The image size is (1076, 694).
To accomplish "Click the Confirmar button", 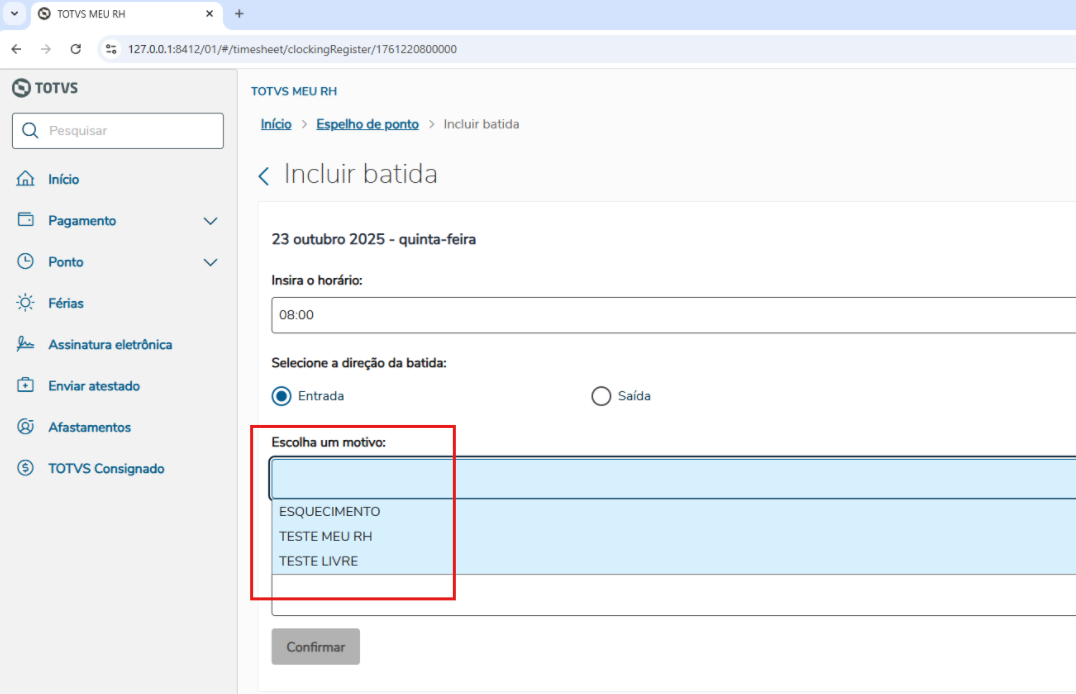I will (316, 647).
